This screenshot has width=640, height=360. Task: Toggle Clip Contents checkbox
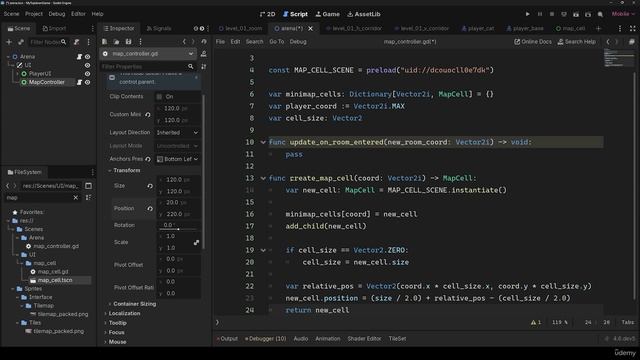coord(159,97)
